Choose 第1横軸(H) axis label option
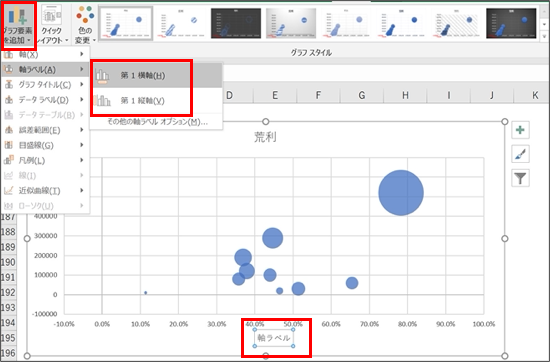550x362 pixels. point(156,75)
